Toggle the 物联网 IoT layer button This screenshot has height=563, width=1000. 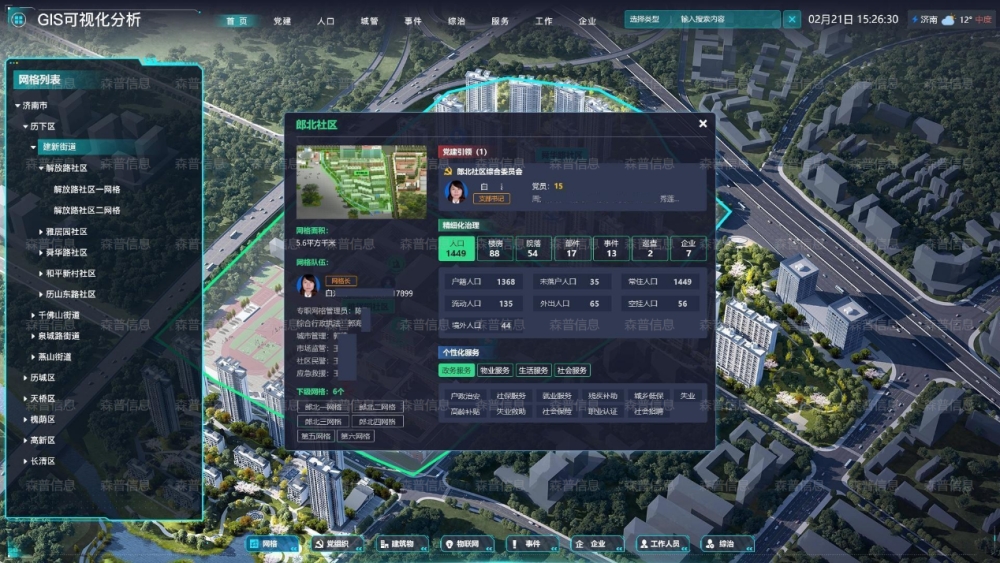tap(466, 544)
